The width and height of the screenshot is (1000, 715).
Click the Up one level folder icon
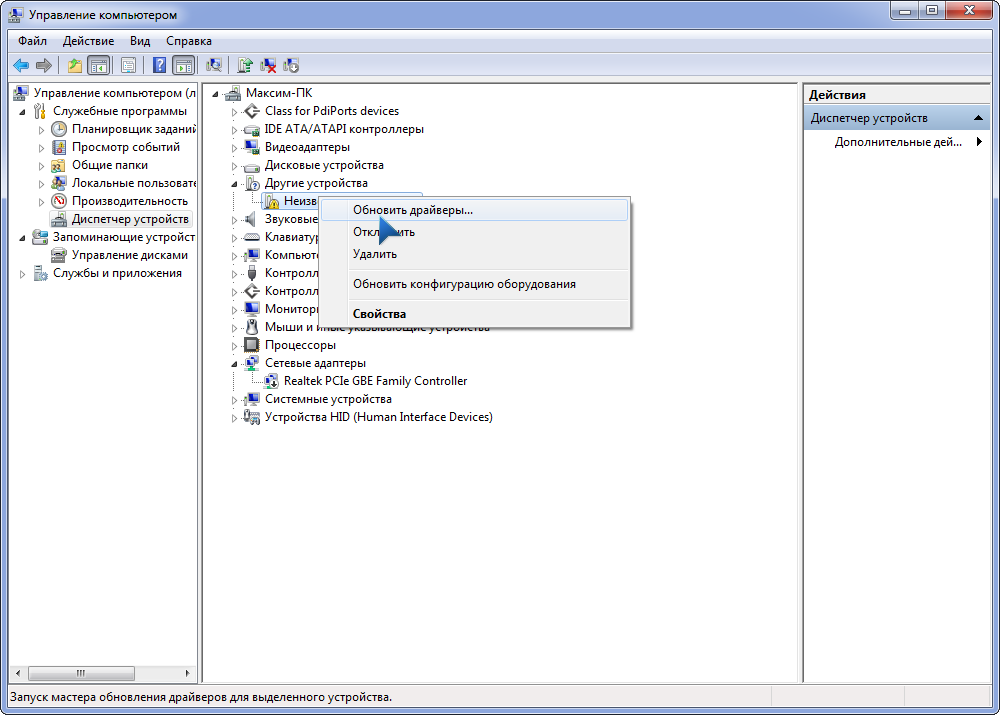point(74,66)
